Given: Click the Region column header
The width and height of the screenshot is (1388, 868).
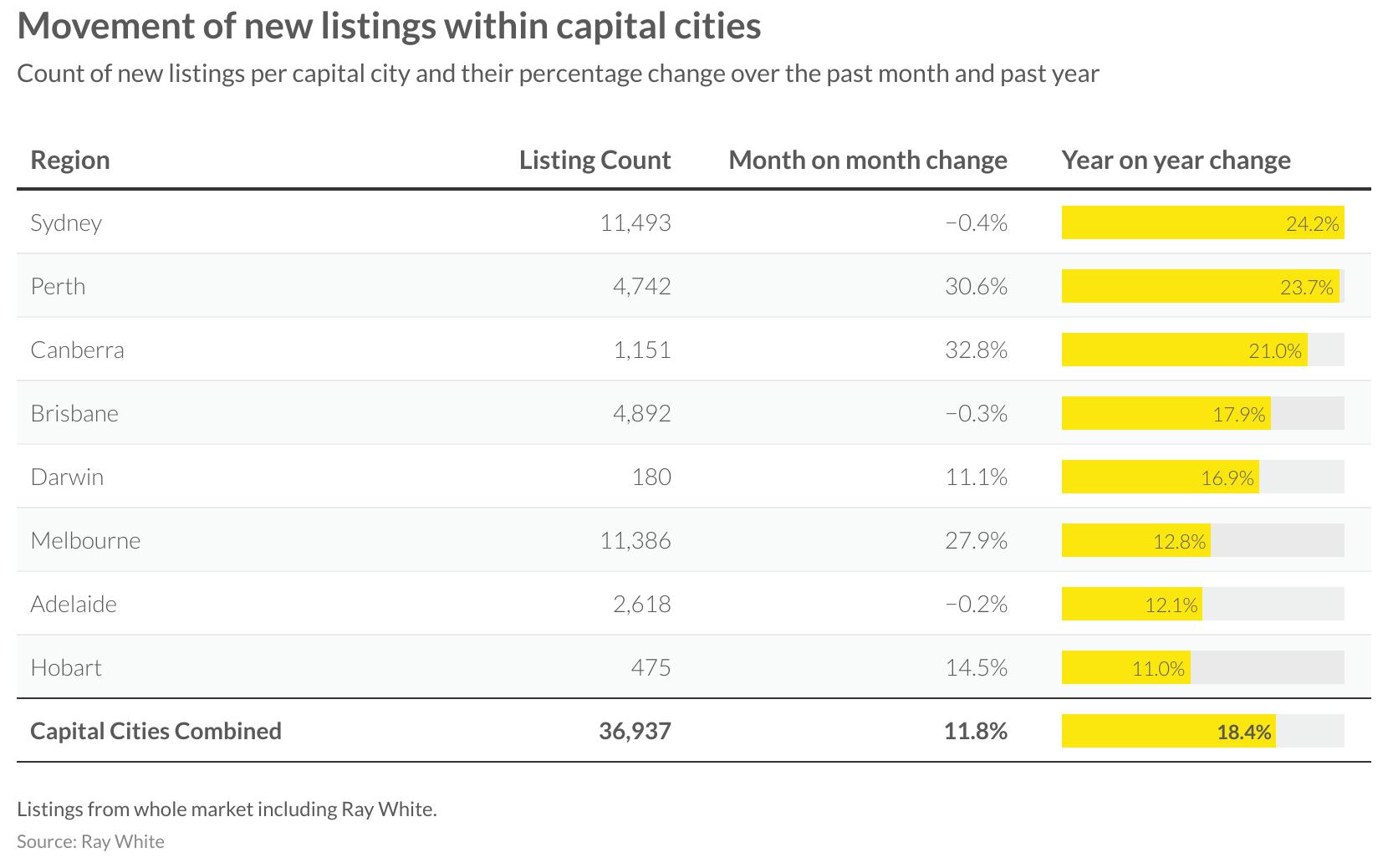Looking at the screenshot, I should click(x=70, y=160).
